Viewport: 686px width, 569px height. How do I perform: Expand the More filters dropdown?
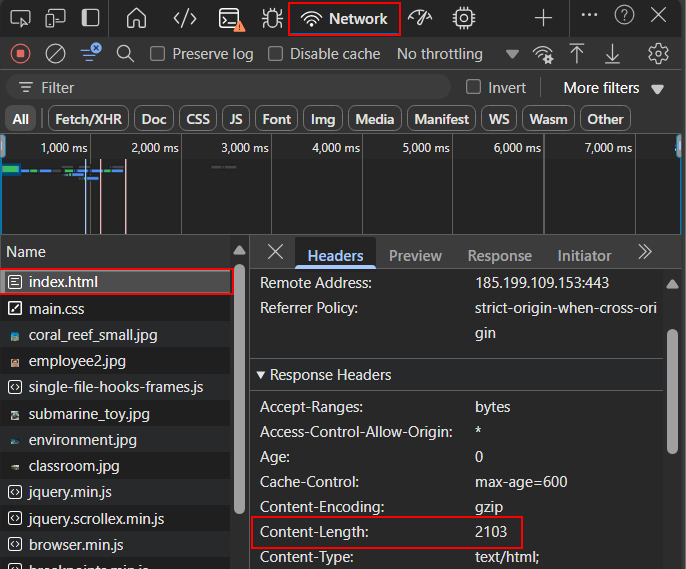613,88
